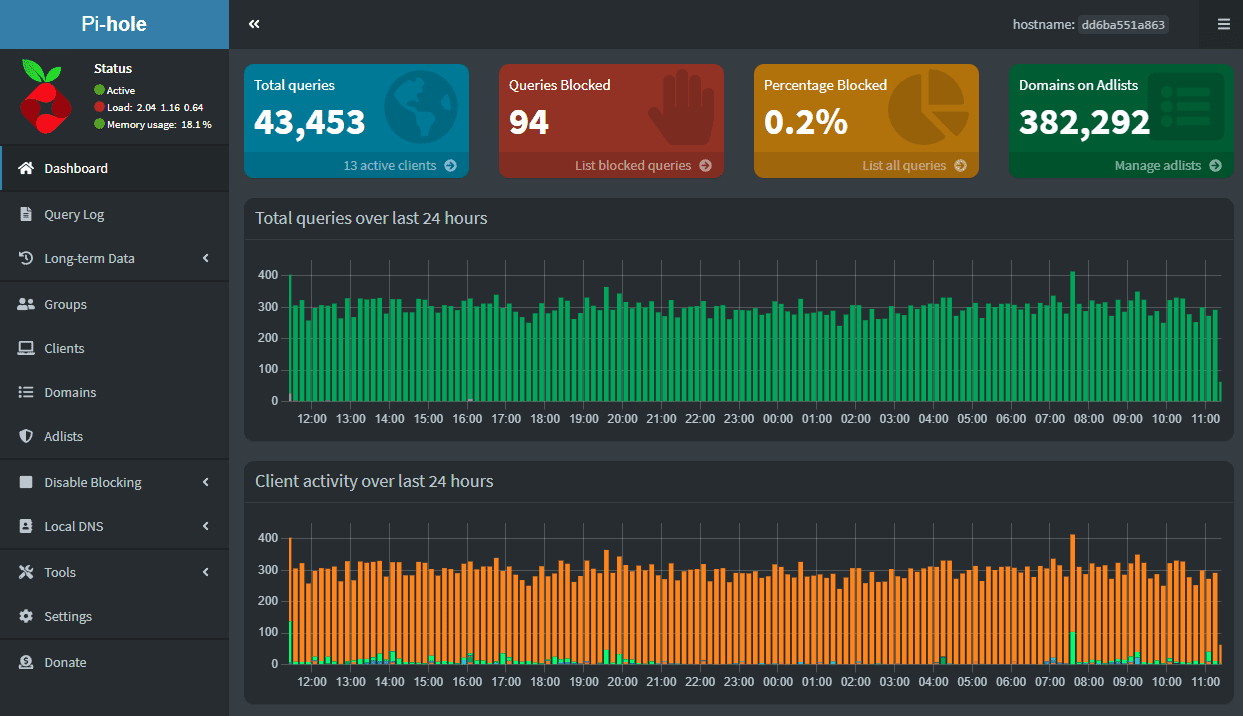This screenshot has height=716, width=1243.
Task: Expand the Long-term Data submenu arrow
Action: (x=206, y=258)
